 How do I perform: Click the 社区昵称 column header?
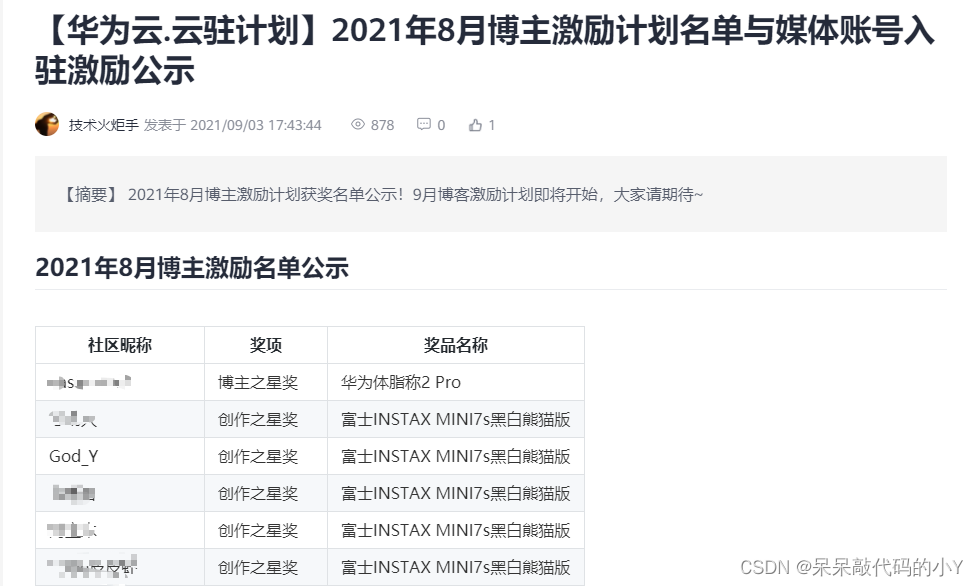pos(120,345)
